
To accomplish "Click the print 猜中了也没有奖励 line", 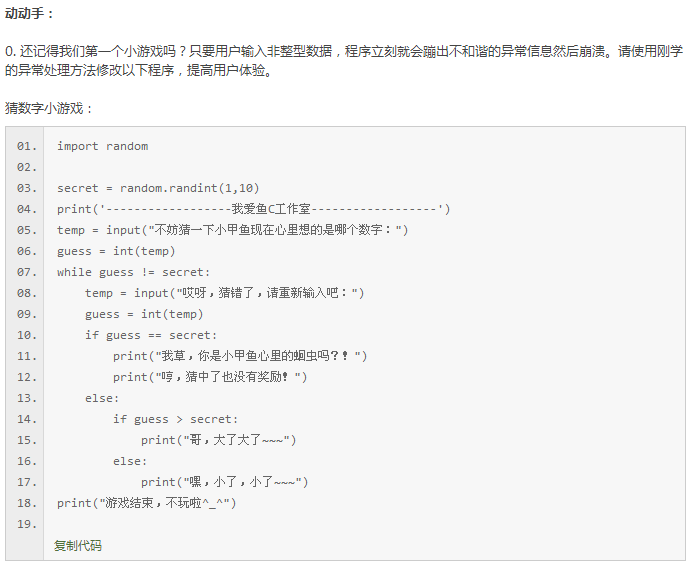I will [210, 377].
